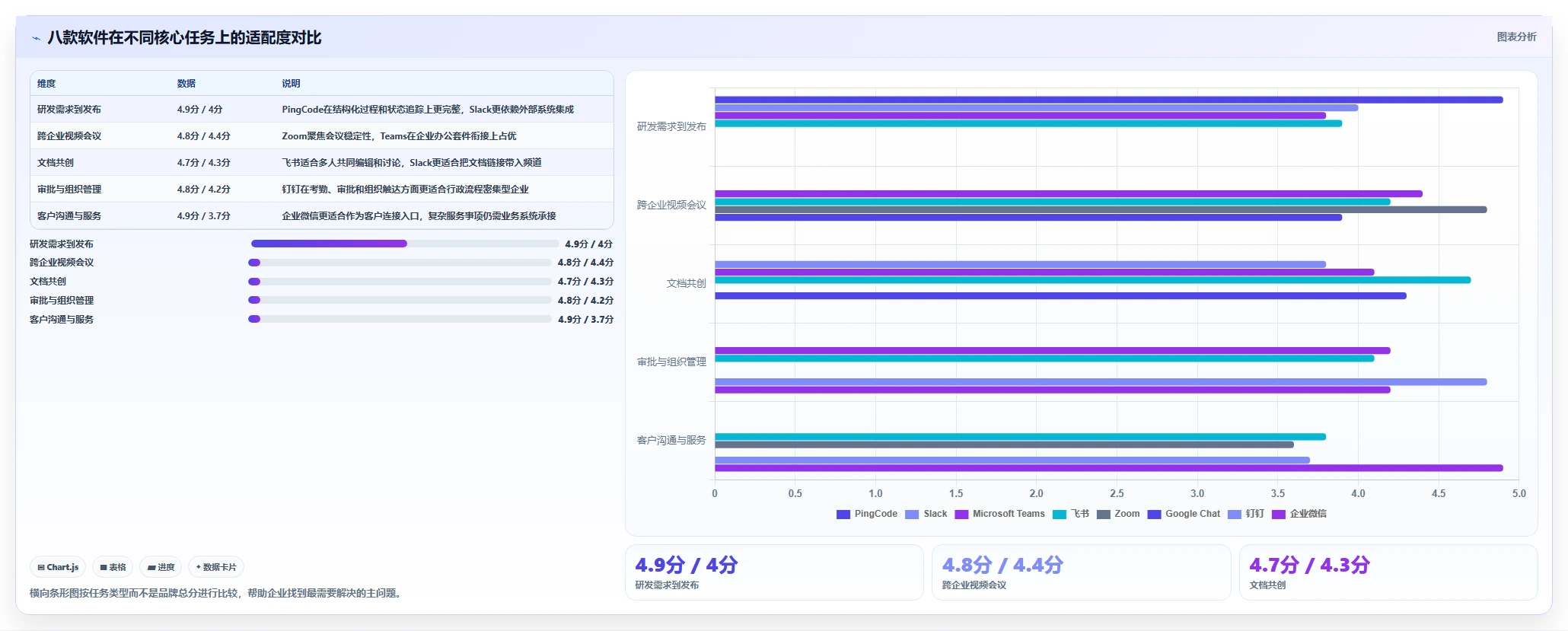Click table cell 4.9分 / 3.7分

click(204, 216)
